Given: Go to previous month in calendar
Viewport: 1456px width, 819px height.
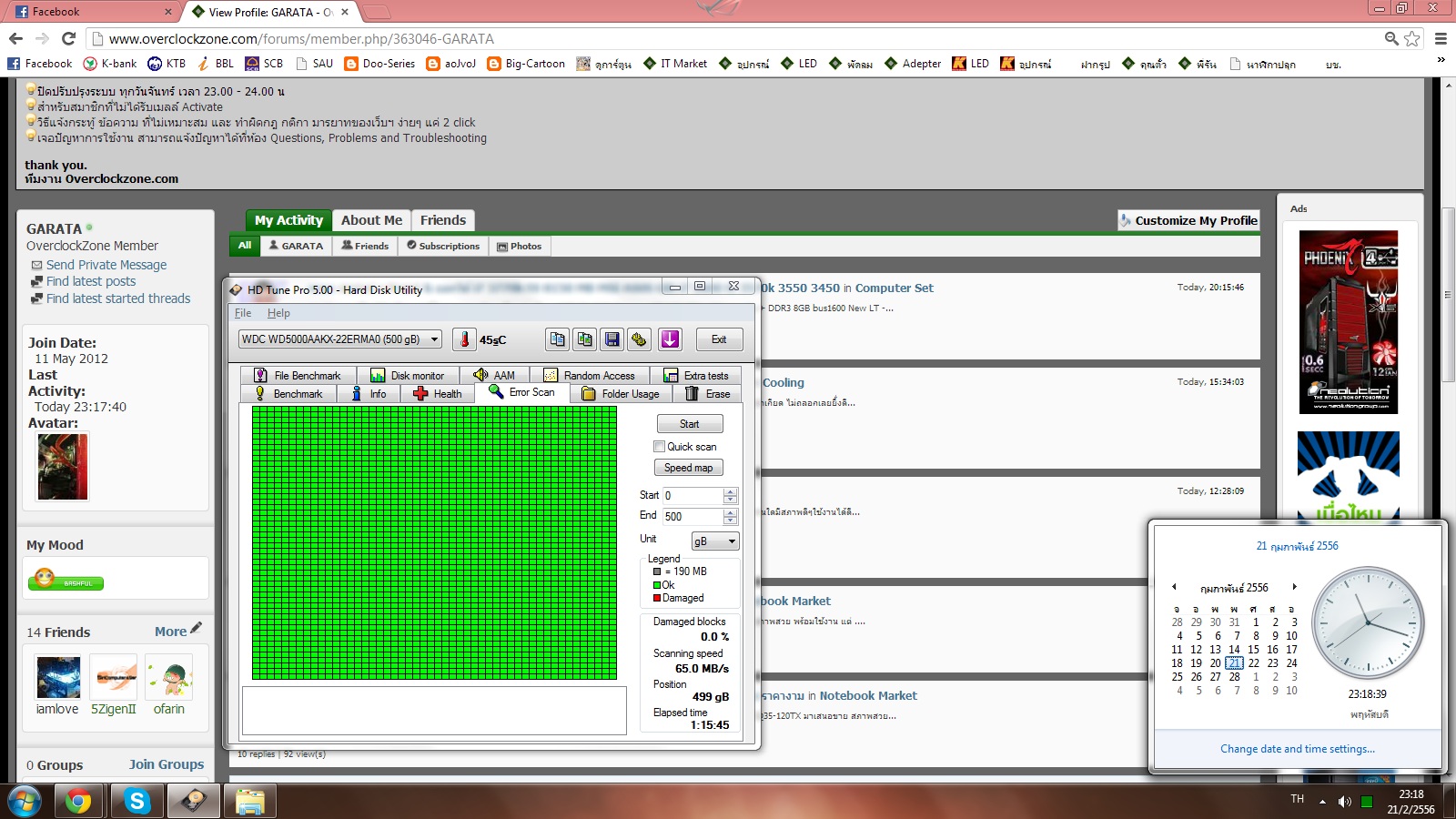Looking at the screenshot, I should point(1174,587).
